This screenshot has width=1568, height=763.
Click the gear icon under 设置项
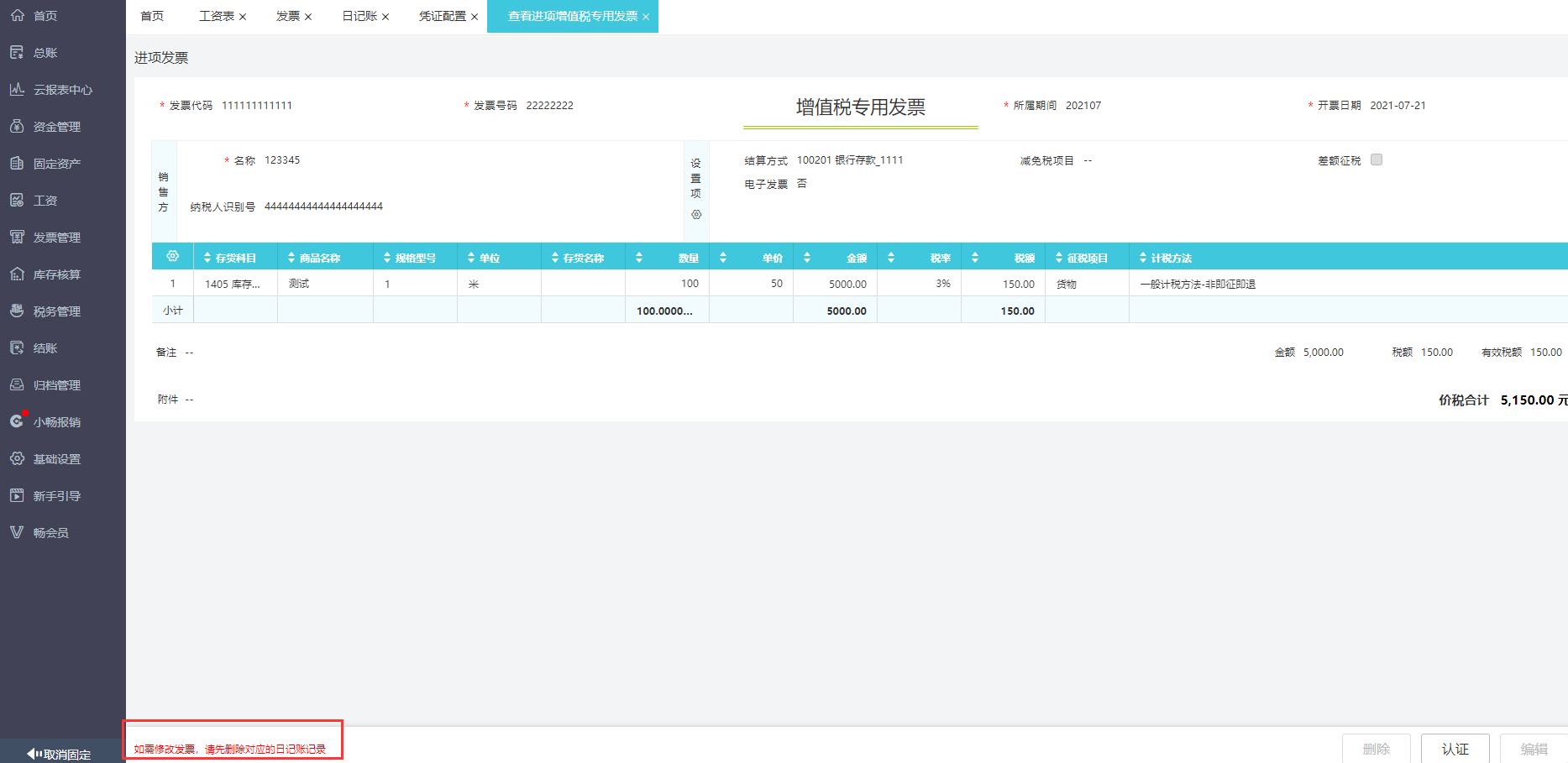point(696,215)
